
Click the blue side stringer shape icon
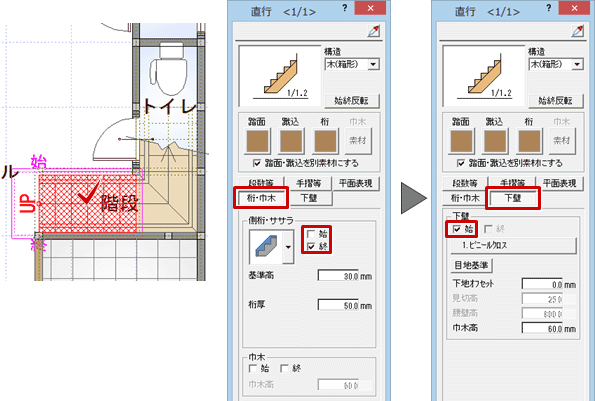[x=266, y=247]
